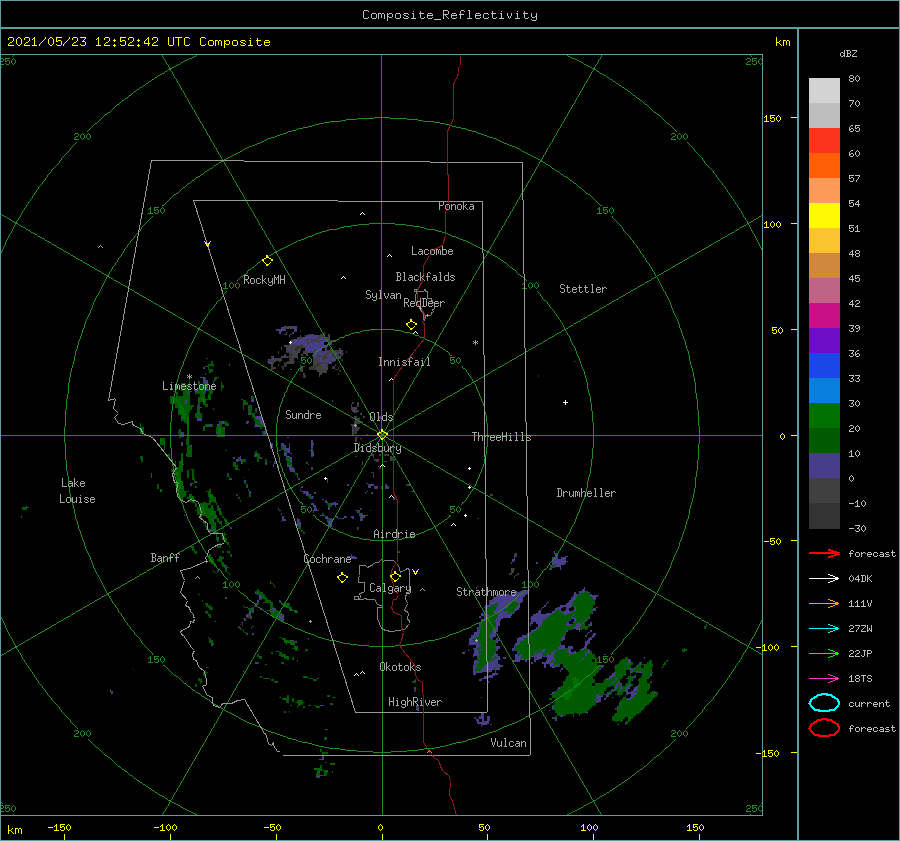Select the magenta 42-39 dBZ swatch
Screen dimensions: 900x841
click(824, 315)
